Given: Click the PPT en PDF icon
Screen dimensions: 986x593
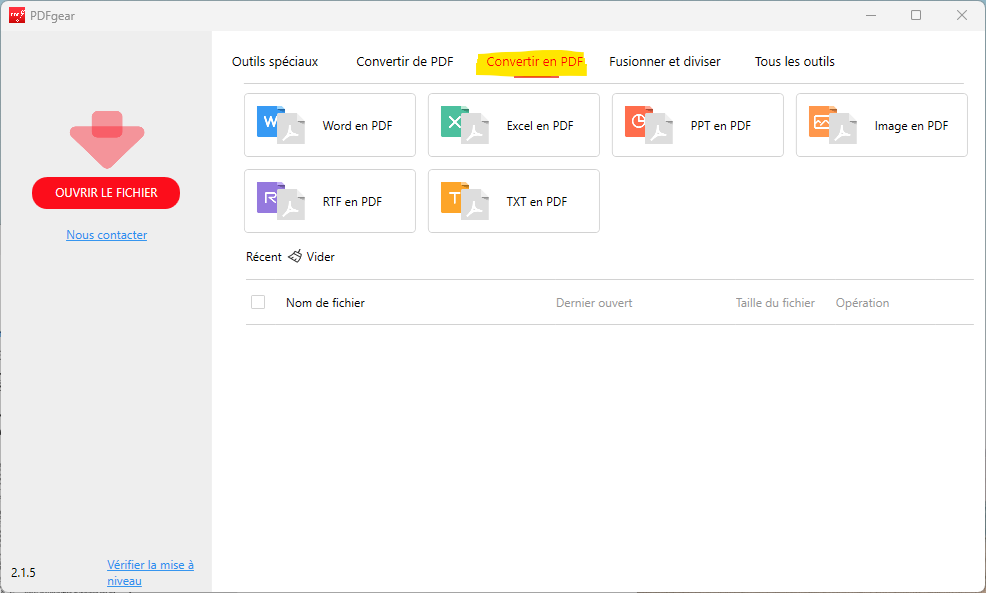Looking at the screenshot, I should click(x=649, y=125).
